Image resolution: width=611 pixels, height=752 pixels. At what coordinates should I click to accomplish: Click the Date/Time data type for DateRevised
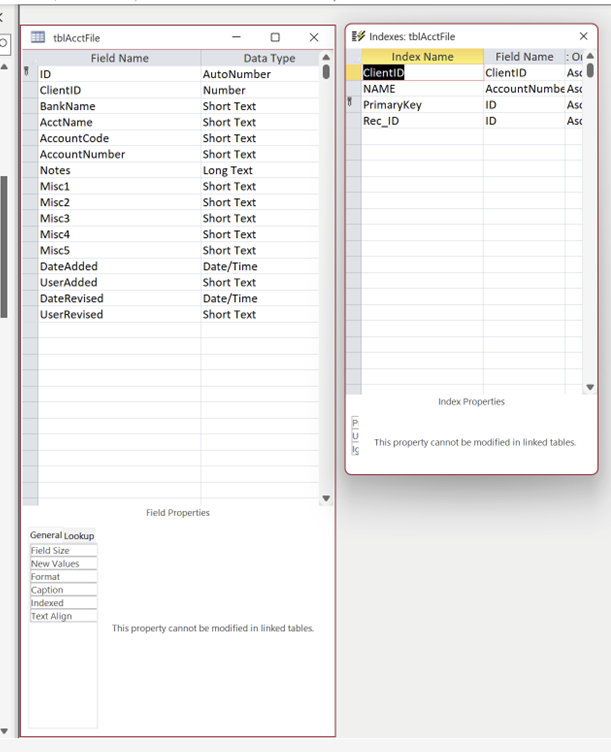coord(260,298)
